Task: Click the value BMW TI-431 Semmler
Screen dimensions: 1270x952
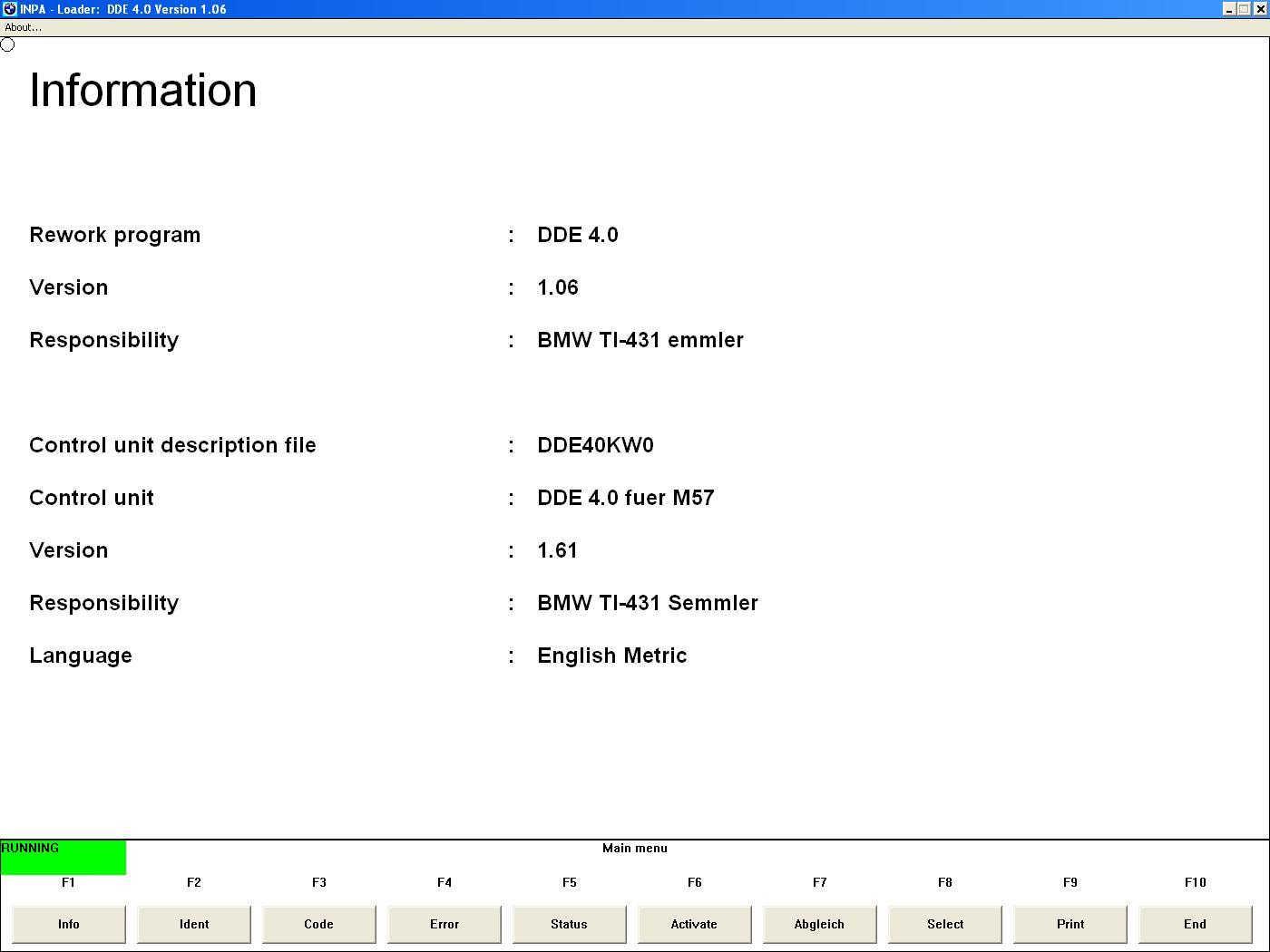Action: click(648, 603)
